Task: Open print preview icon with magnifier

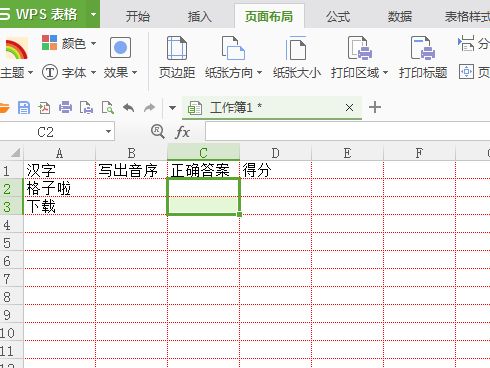Action: pyautogui.click(x=108, y=108)
